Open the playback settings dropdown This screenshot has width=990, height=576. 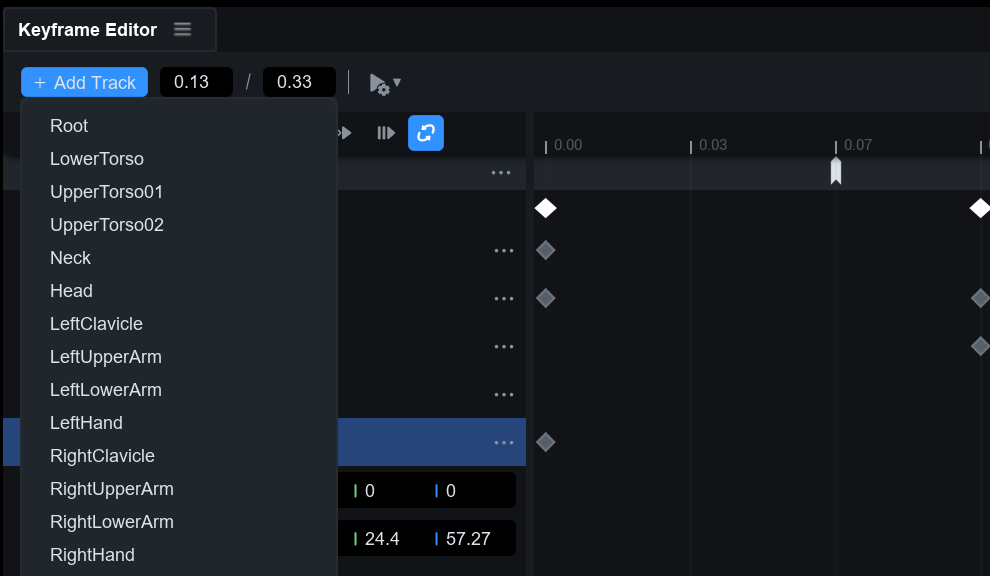tap(385, 83)
